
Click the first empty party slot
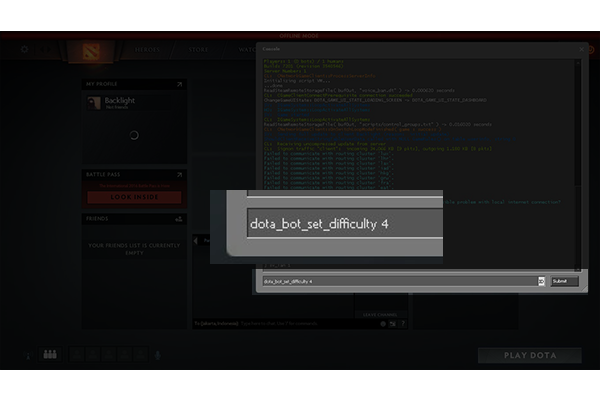point(77,354)
